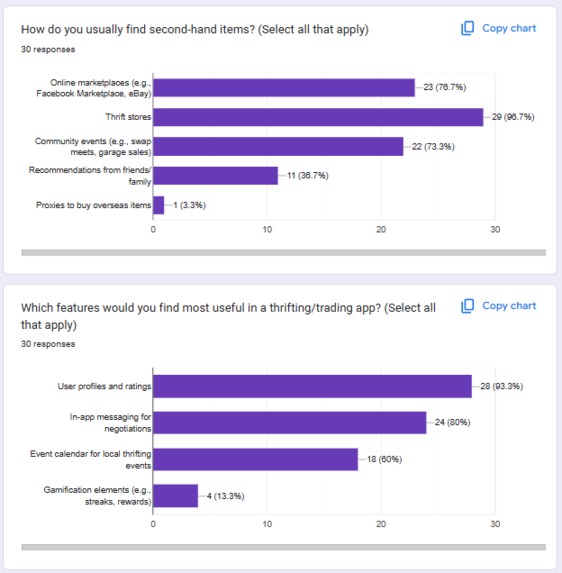The height and width of the screenshot is (573, 562).
Task: Click the first chart's horizontal scrollbar
Action: click(x=284, y=253)
